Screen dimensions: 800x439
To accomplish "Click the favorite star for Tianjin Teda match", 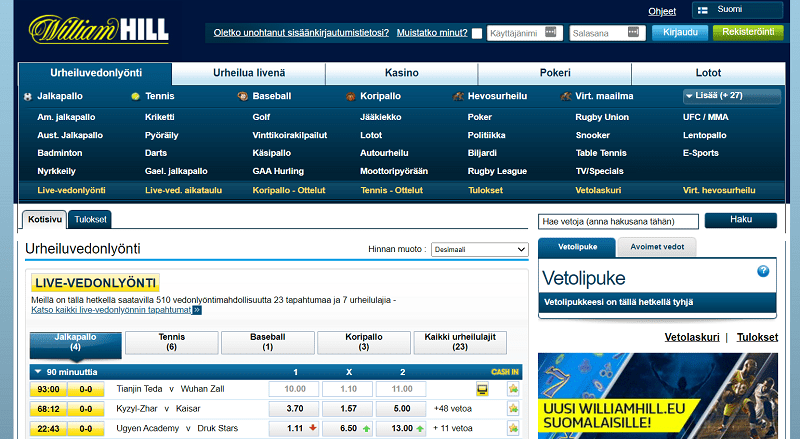I will click(513, 389).
